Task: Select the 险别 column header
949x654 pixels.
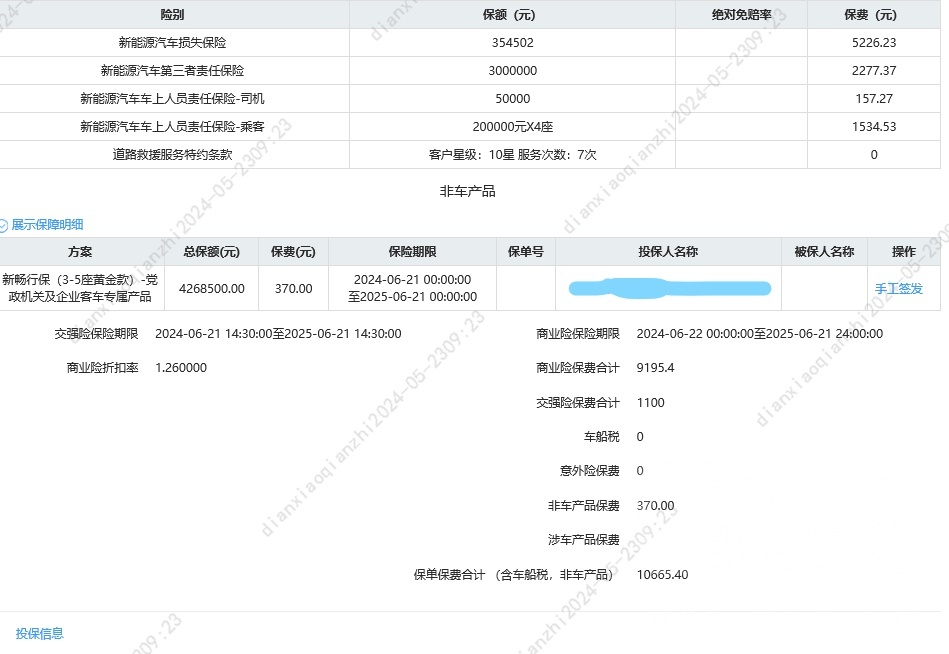Action: (173, 13)
